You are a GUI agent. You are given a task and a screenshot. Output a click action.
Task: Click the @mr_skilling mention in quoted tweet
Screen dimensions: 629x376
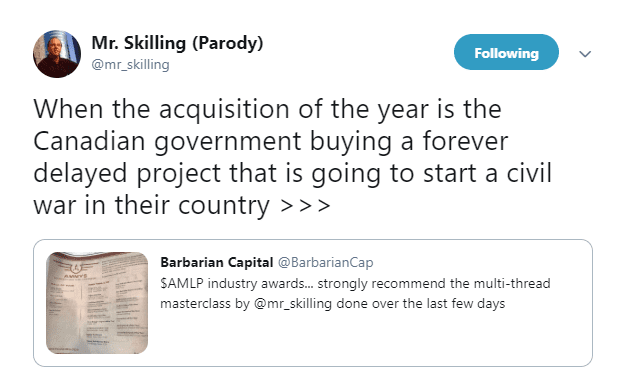click(293, 303)
